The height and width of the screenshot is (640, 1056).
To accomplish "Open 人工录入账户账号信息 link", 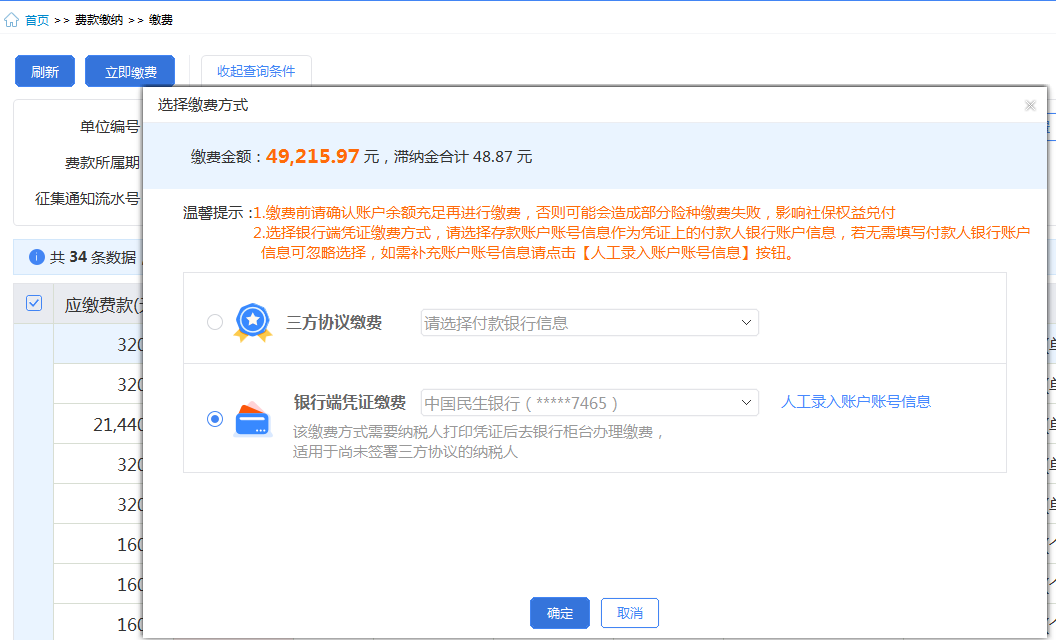I will tap(855, 402).
